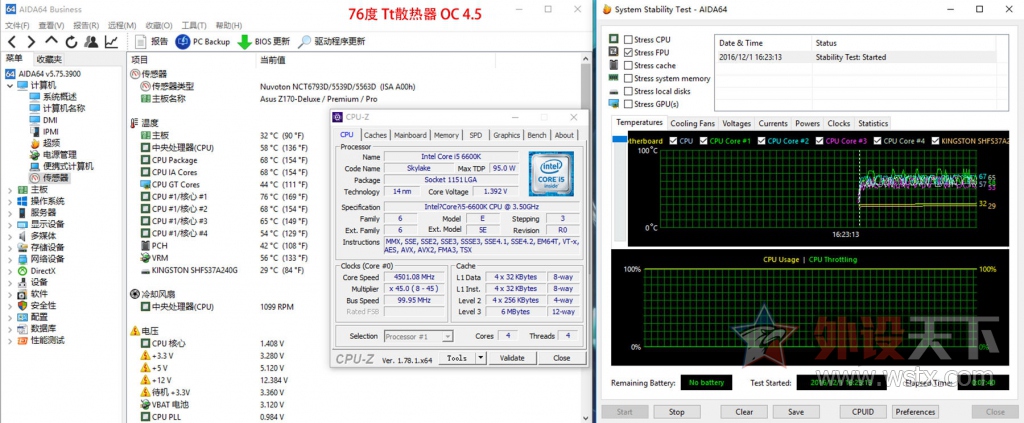Click the thermometer icon beside 温度
The width and height of the screenshot is (1024, 423).
[x=135, y=123]
